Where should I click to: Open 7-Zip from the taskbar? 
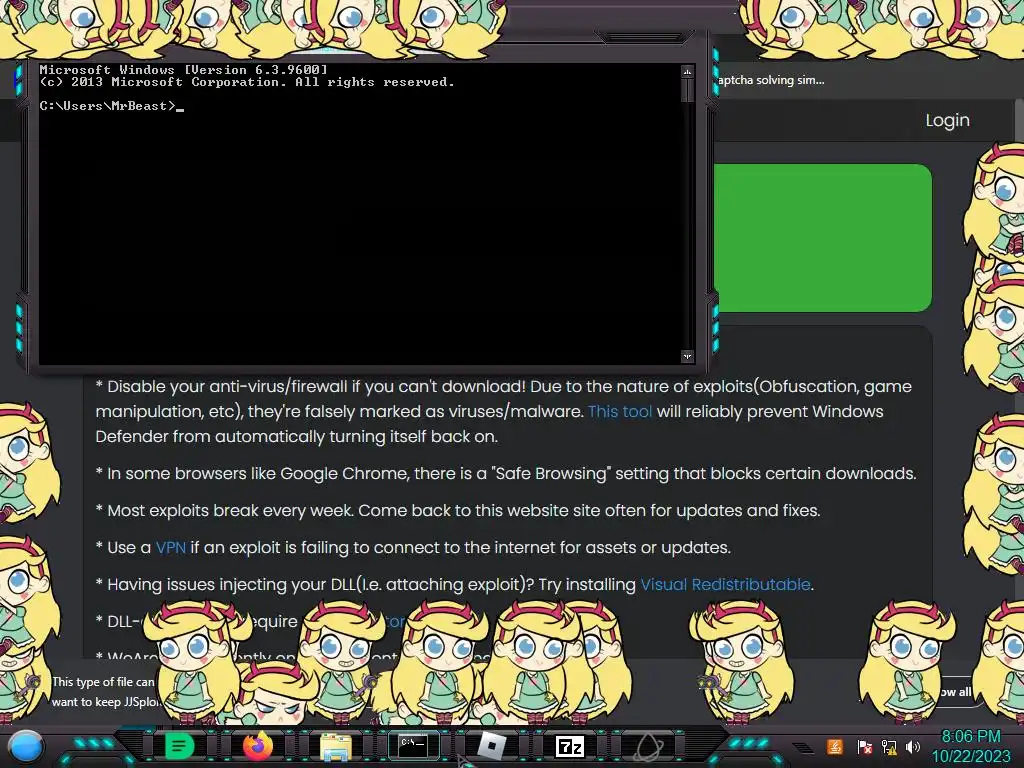pyautogui.click(x=569, y=746)
